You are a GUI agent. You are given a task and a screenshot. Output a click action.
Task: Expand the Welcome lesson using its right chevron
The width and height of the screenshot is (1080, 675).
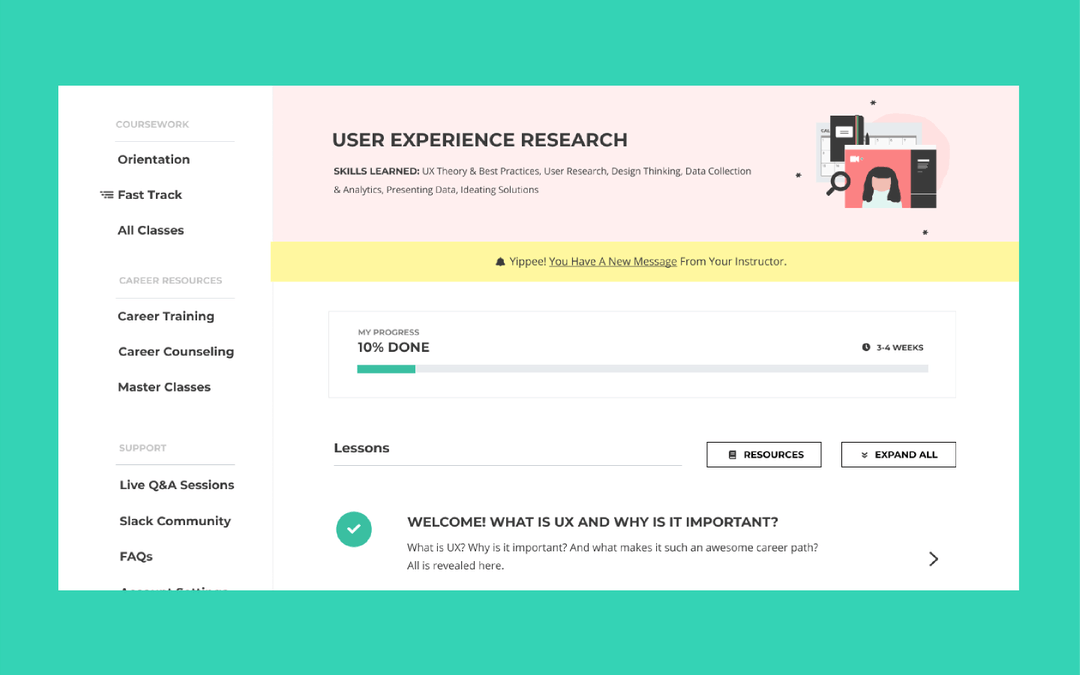pos(933,559)
